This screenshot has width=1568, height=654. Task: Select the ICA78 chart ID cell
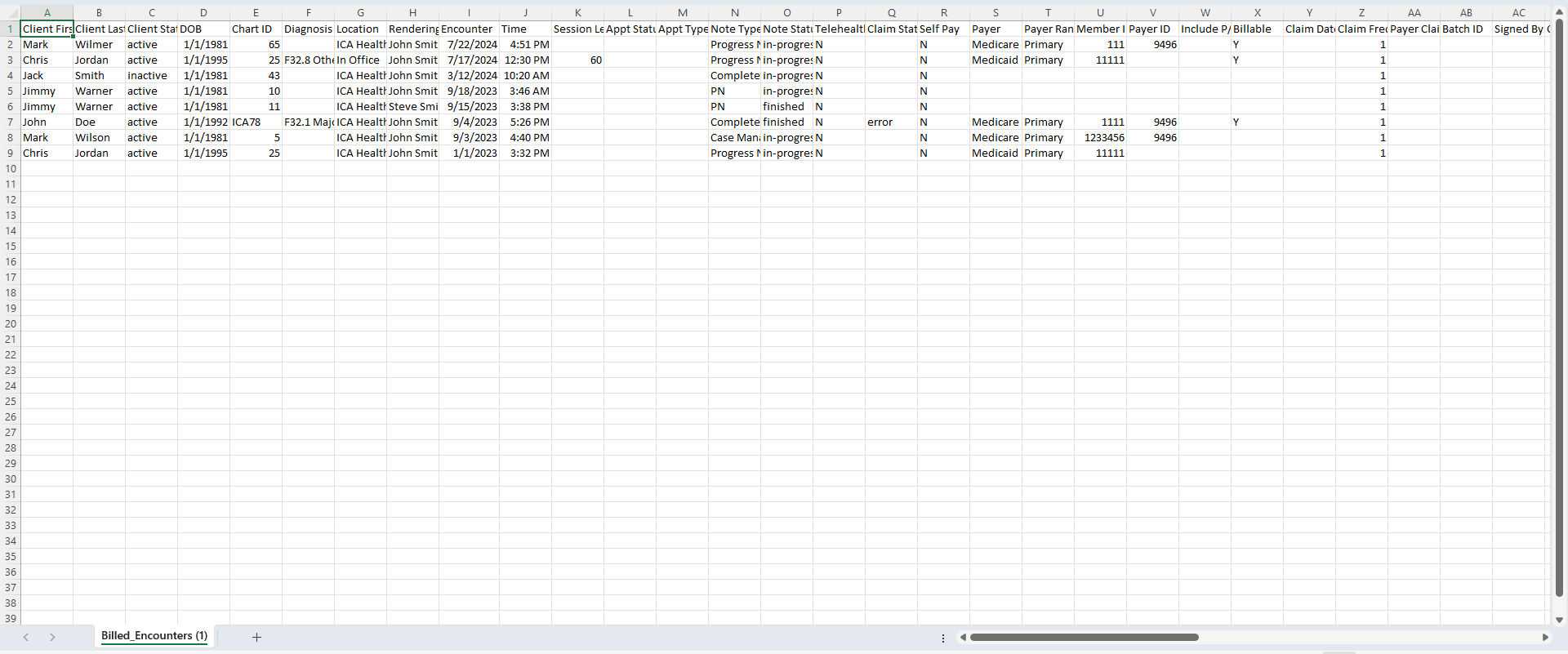(256, 122)
